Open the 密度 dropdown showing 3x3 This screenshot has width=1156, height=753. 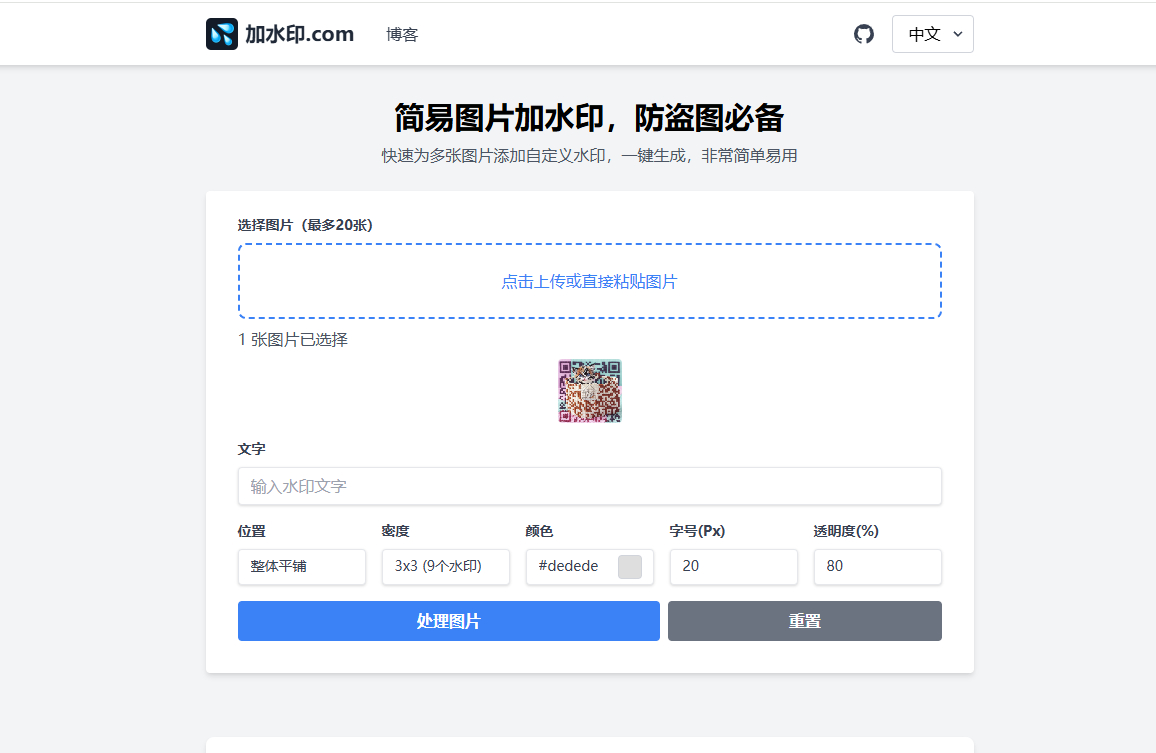[445, 566]
